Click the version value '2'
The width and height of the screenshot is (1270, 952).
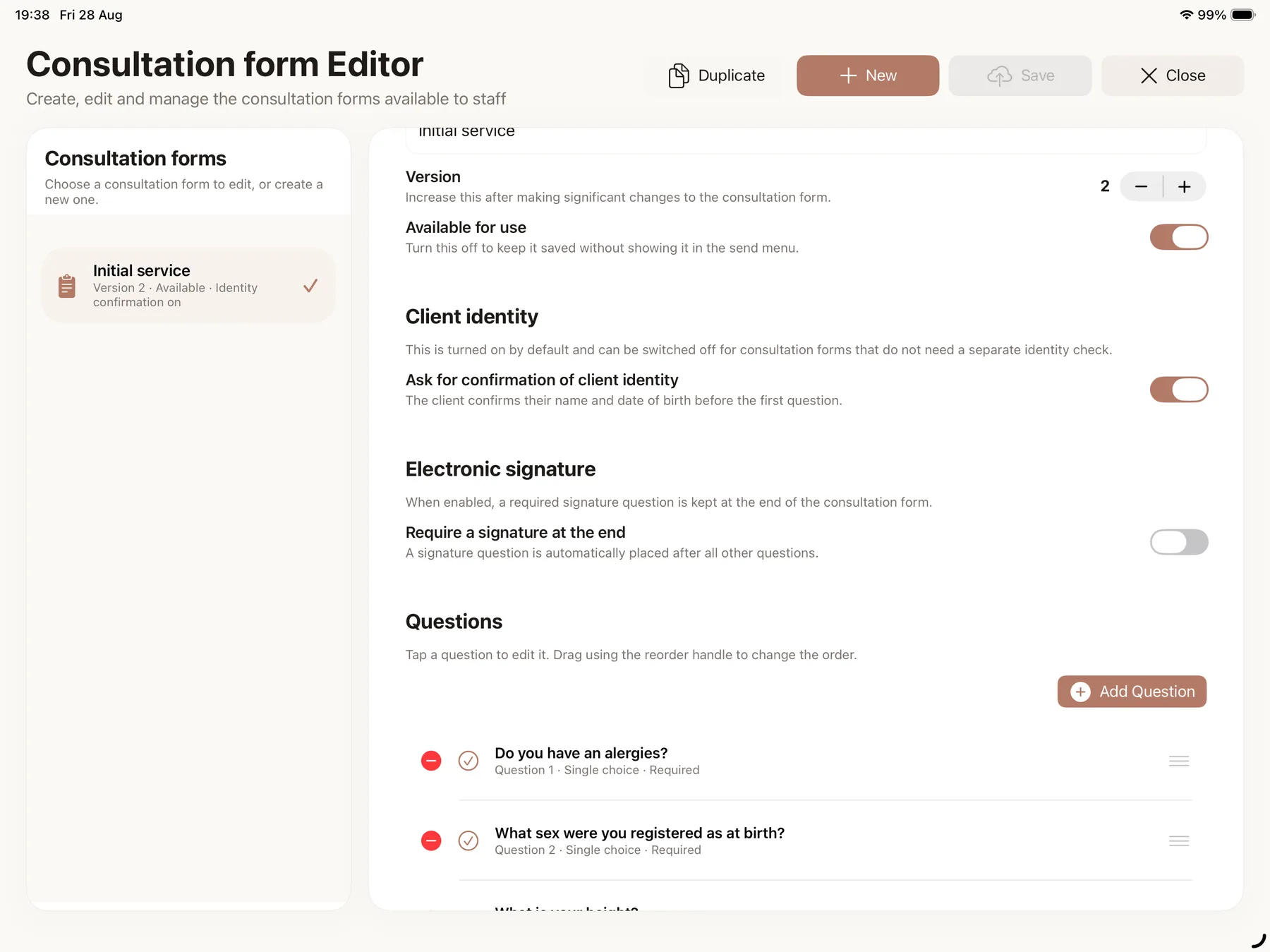point(1105,186)
